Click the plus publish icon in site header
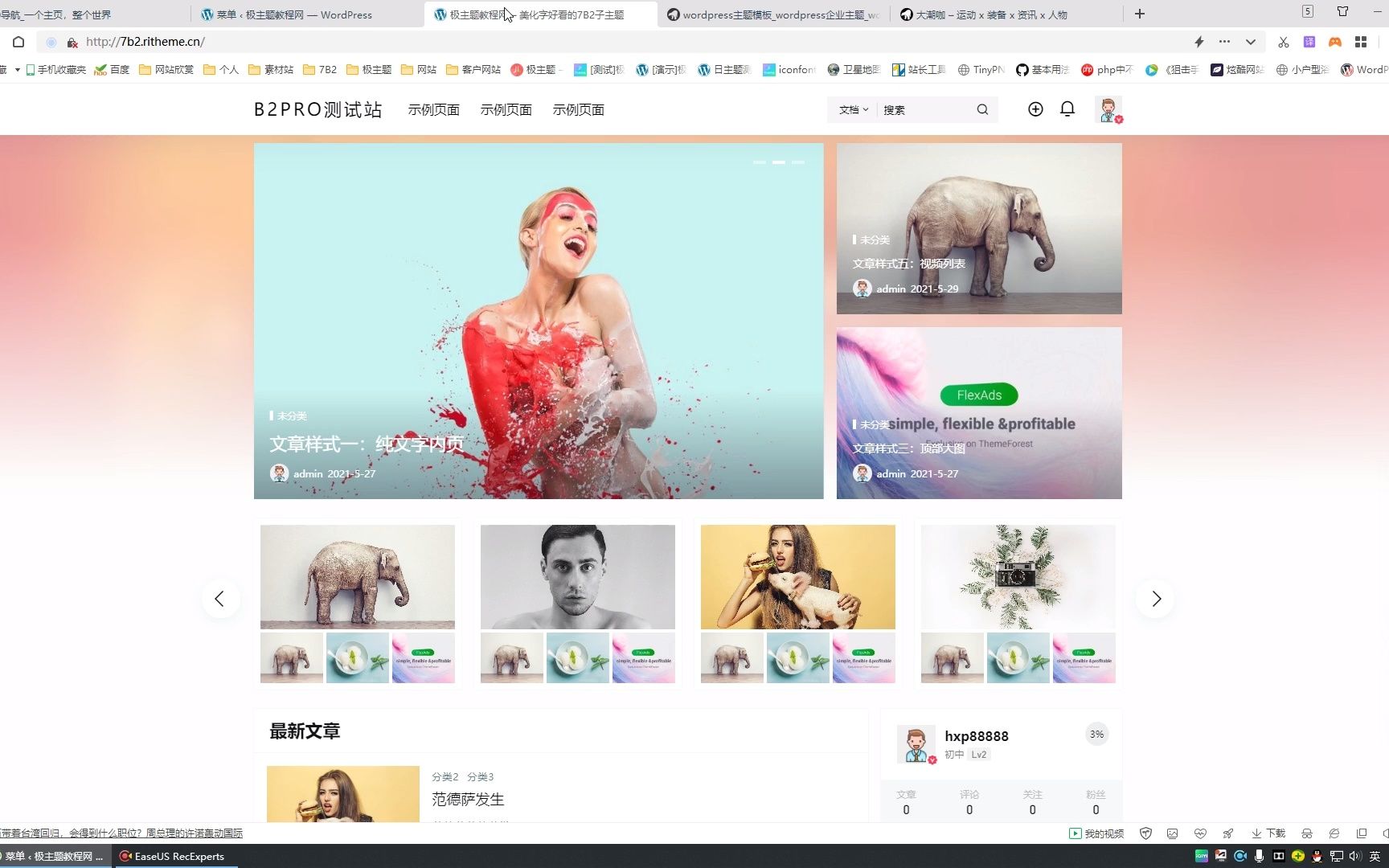 click(1035, 109)
